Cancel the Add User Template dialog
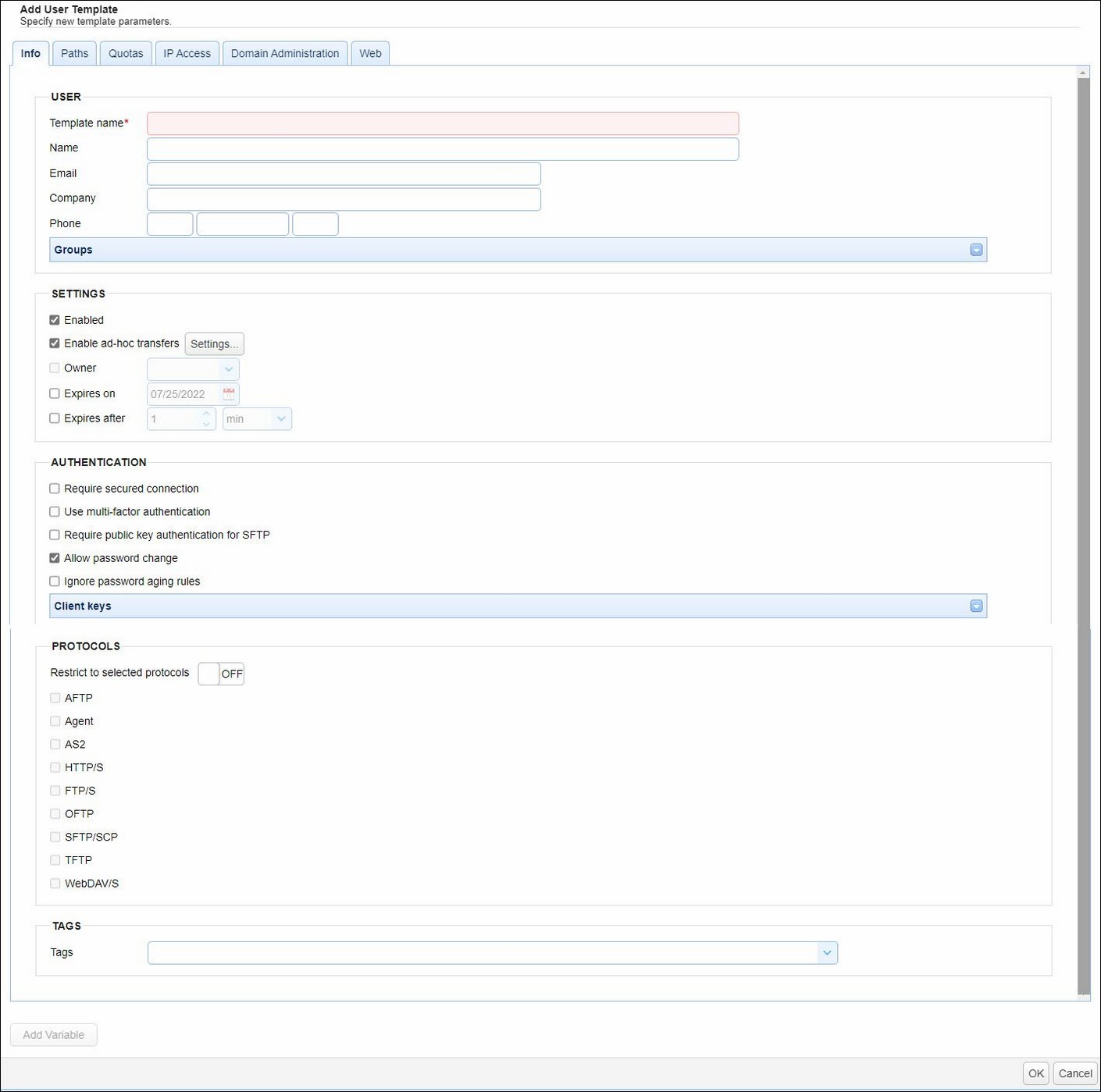 [x=1074, y=1073]
